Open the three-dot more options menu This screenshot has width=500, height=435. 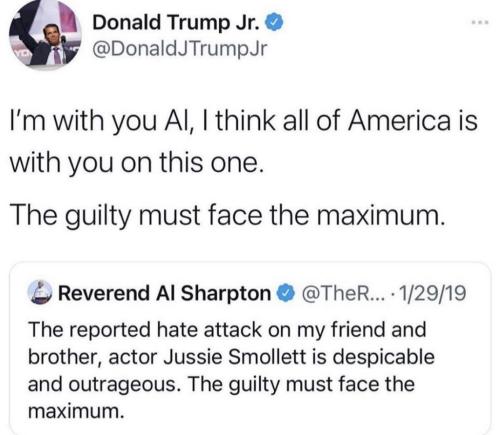pos(480,23)
